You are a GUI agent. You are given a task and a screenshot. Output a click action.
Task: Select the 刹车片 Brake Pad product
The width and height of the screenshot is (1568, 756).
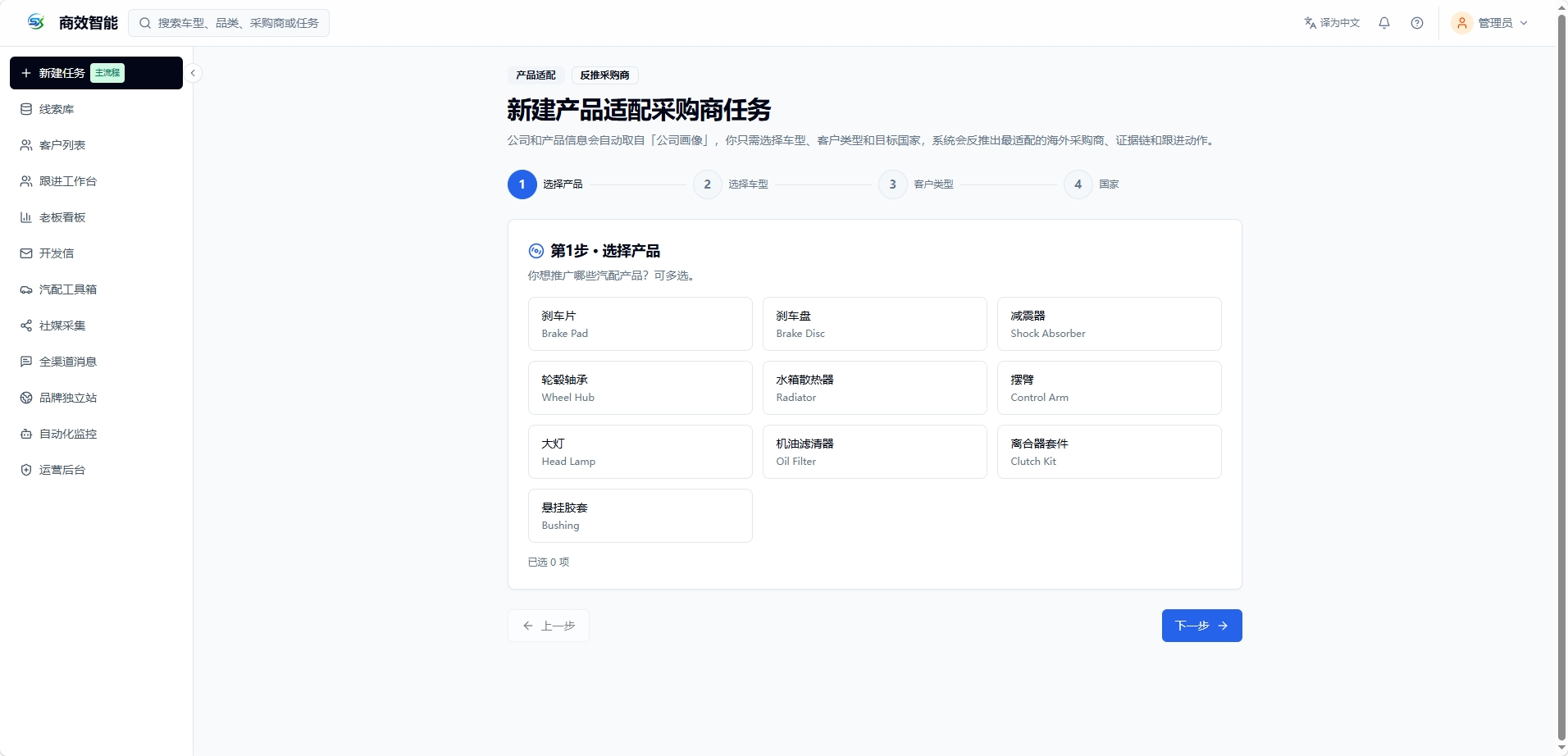click(x=640, y=324)
